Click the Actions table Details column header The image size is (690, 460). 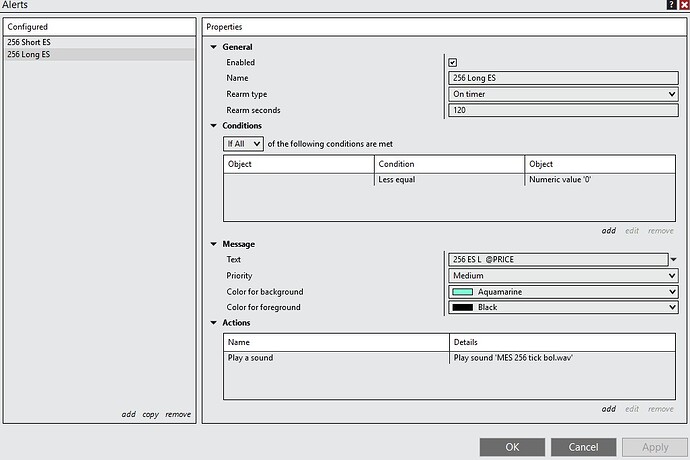(562, 342)
